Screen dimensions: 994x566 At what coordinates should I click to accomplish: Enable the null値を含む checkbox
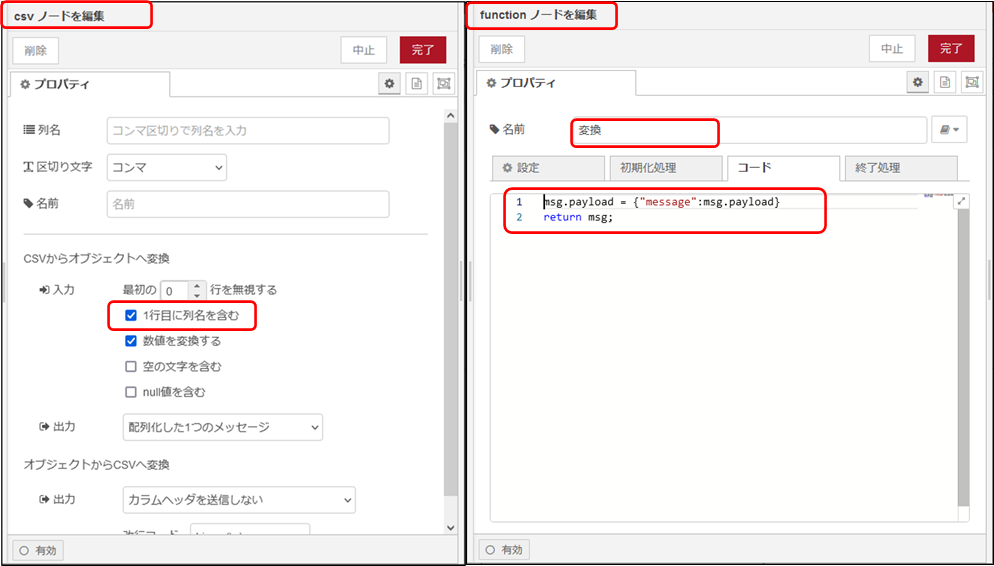[131, 392]
